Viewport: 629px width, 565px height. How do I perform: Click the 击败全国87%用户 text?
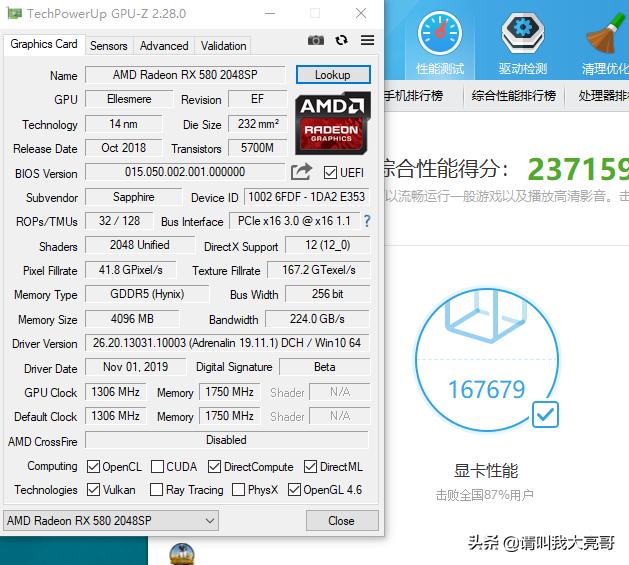(x=485, y=495)
